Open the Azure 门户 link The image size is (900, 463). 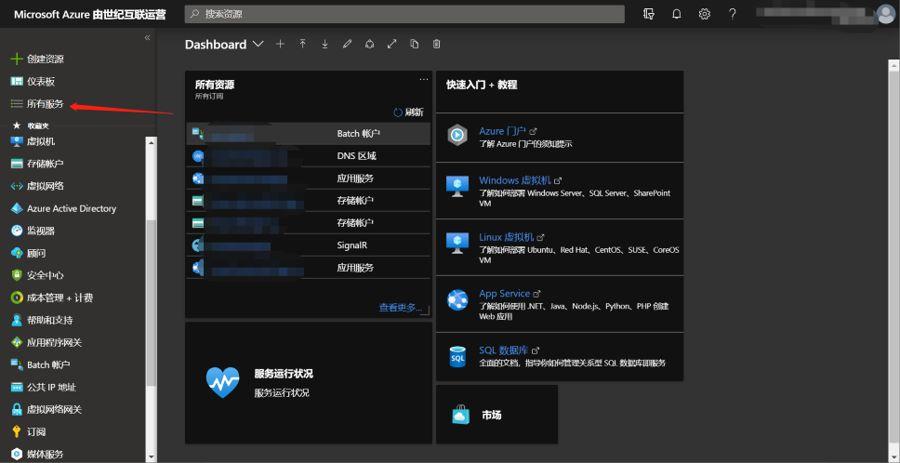(x=502, y=131)
